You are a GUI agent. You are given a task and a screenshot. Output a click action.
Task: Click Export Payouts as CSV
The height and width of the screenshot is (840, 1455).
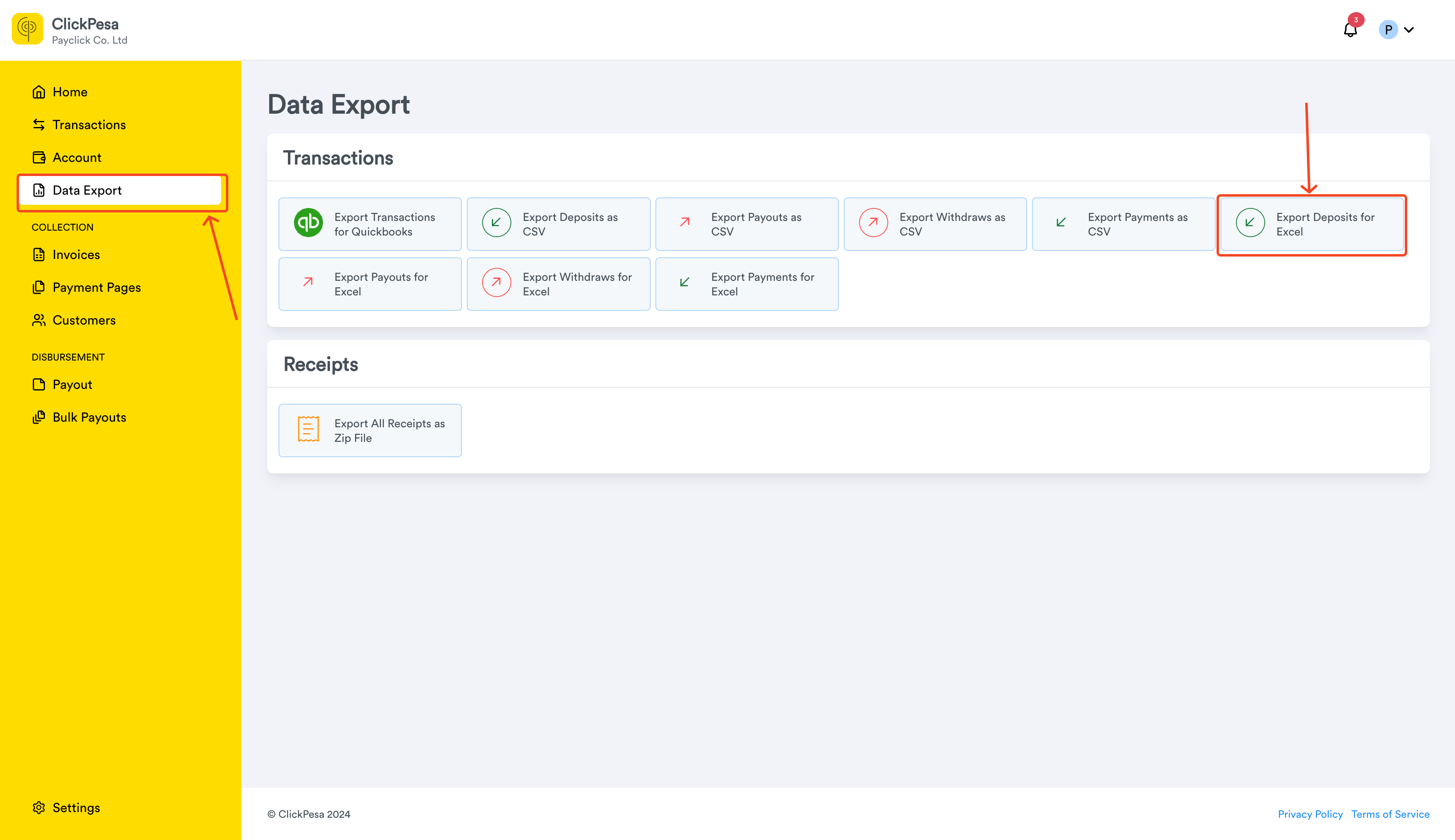pos(747,225)
